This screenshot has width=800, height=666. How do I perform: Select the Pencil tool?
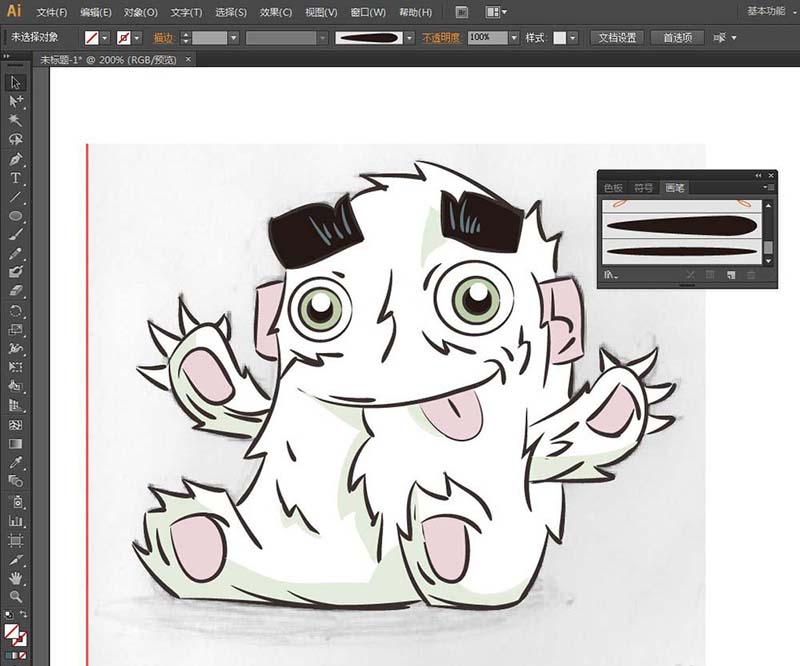[x=15, y=254]
